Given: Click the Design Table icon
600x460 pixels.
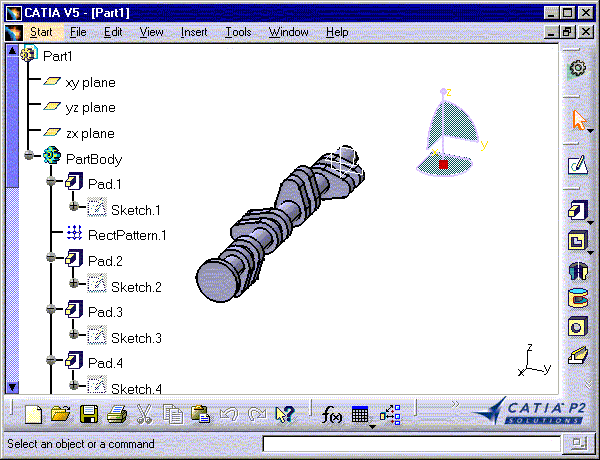Looking at the screenshot, I should point(361,414).
